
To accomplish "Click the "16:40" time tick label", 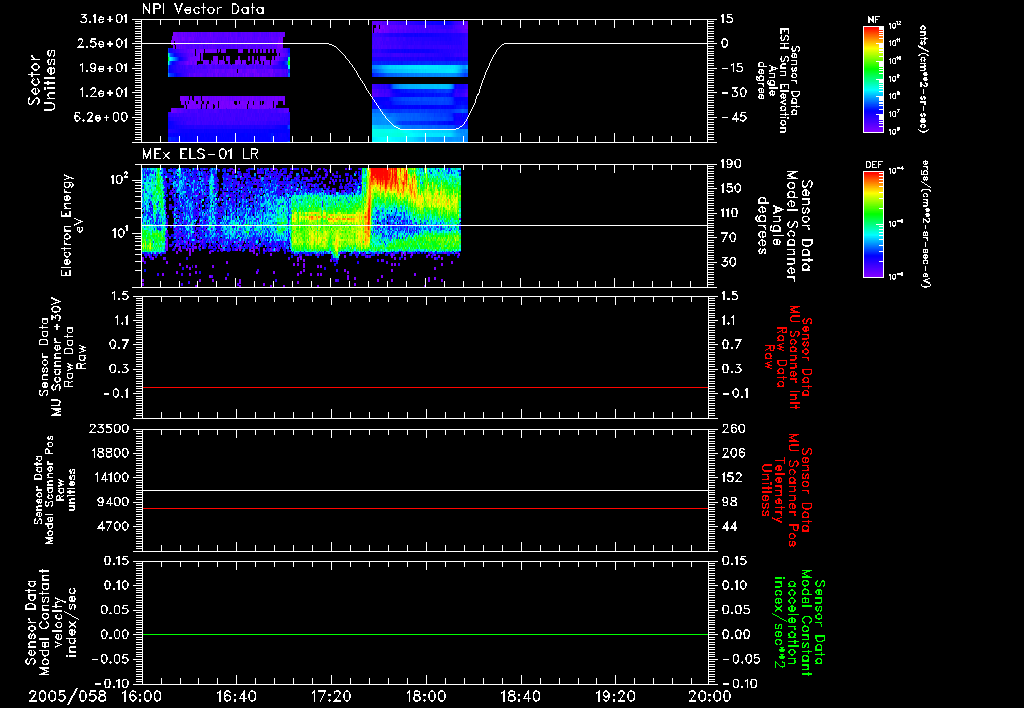I will (x=236, y=696).
